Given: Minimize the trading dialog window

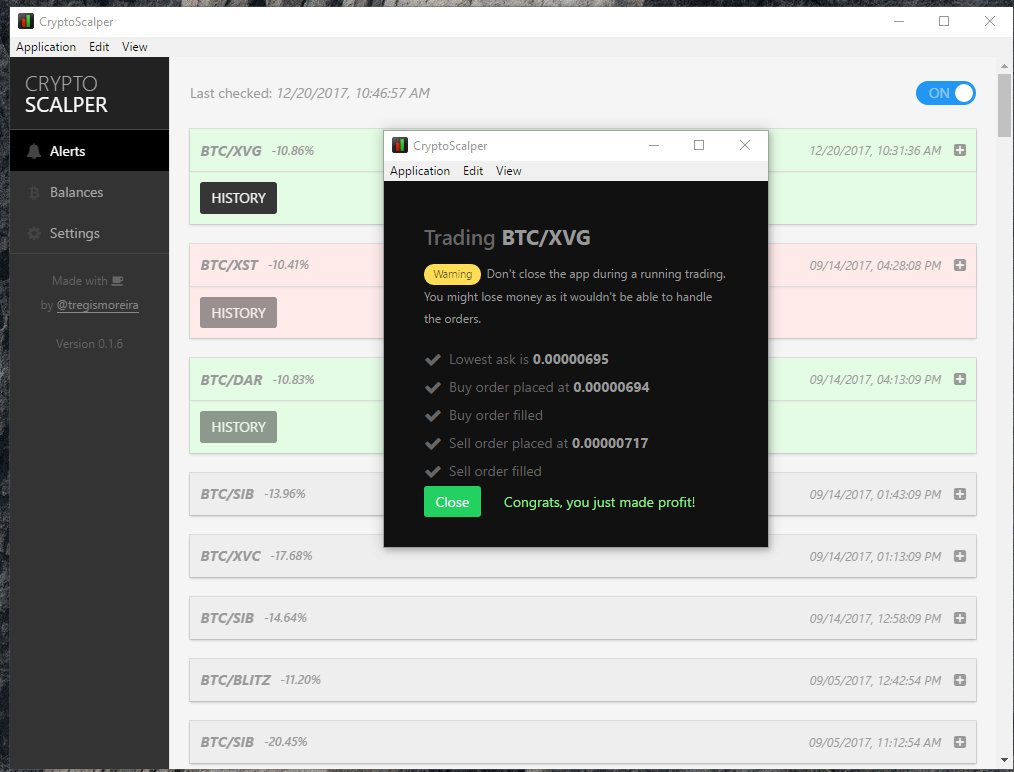Looking at the screenshot, I should click(654, 145).
